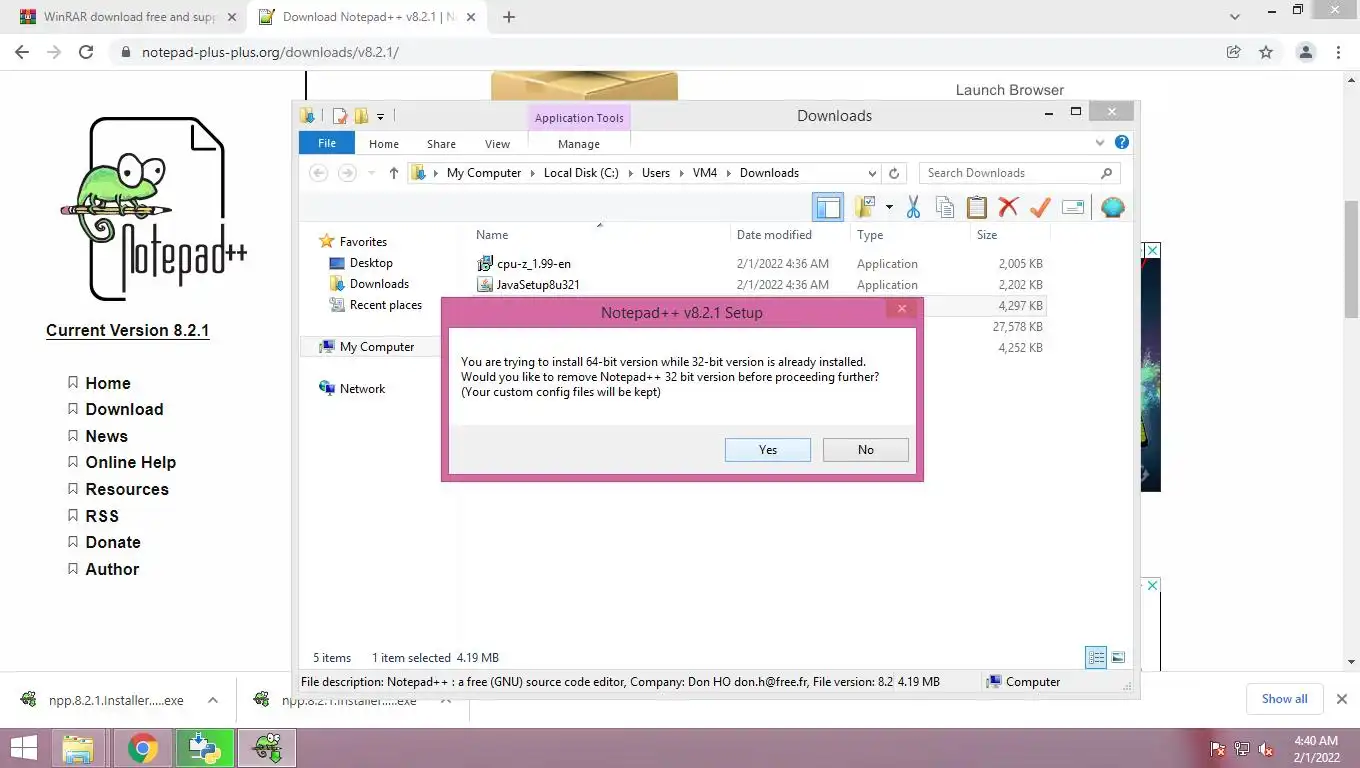The width and height of the screenshot is (1360, 768).
Task: Open Chrome tab search chevron
Action: (1235, 17)
